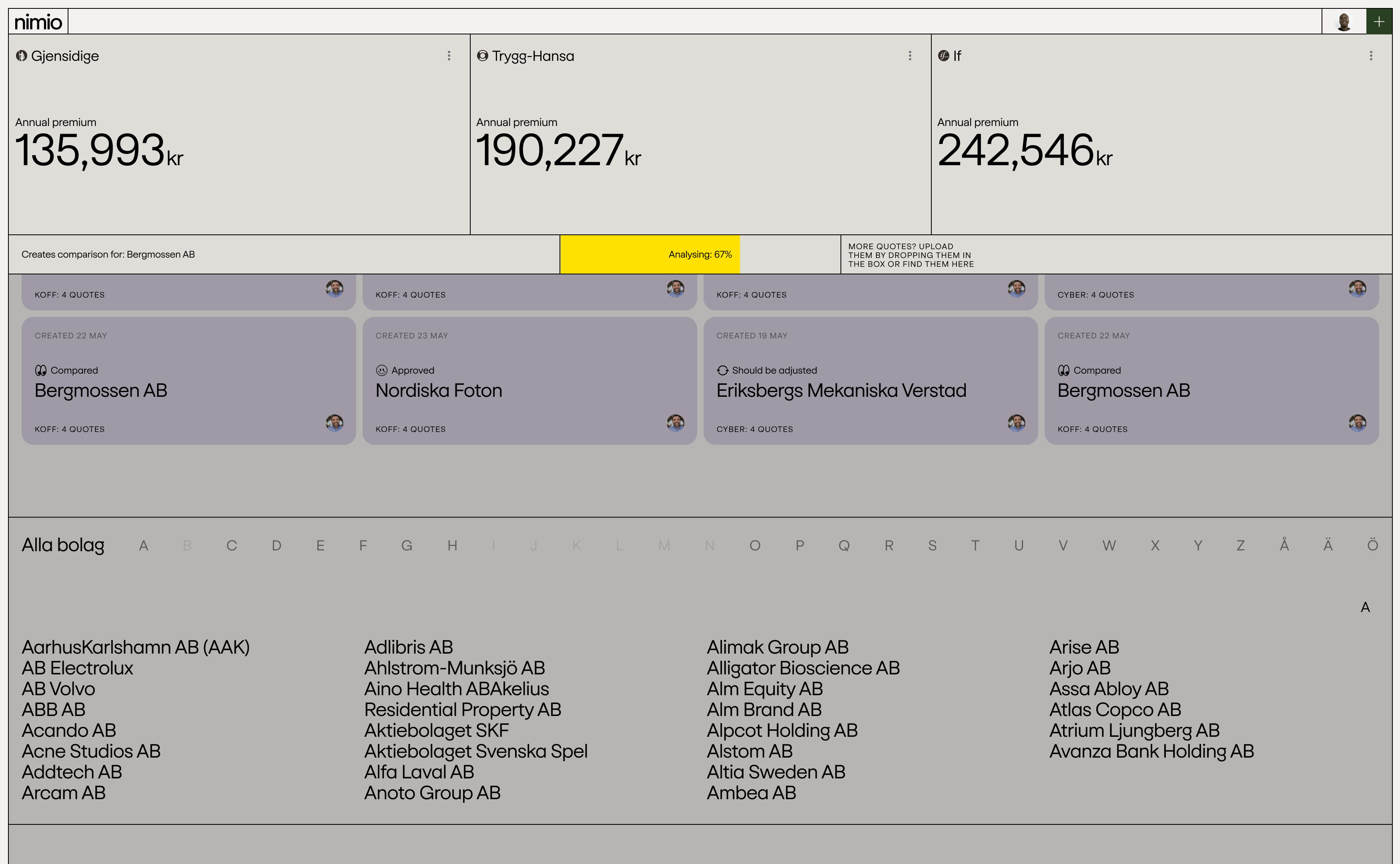This screenshot has width=1400, height=864.
Task: Click the Trygg-Hansa logo icon
Action: [x=483, y=56]
